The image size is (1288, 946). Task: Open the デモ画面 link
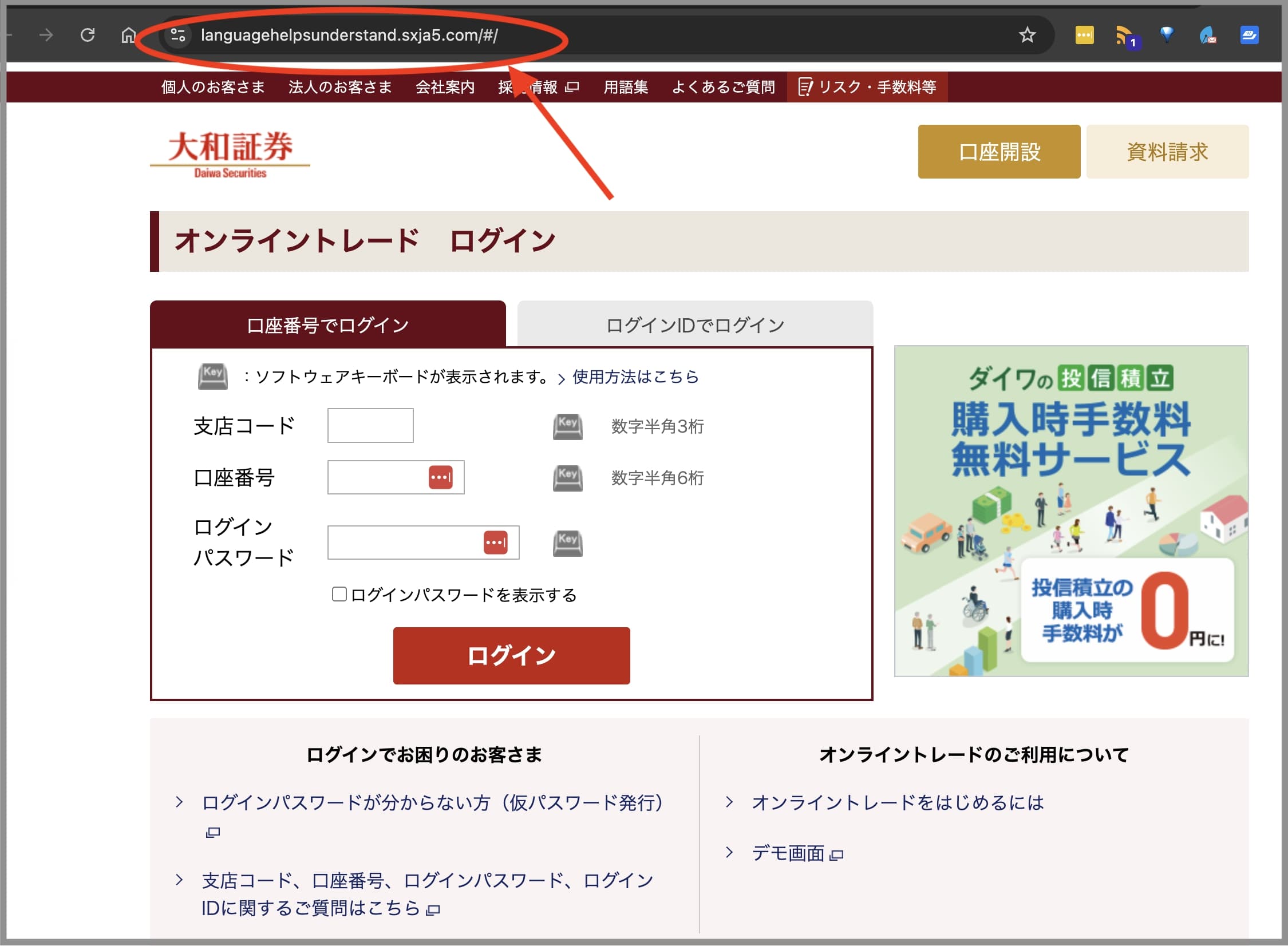[x=789, y=853]
